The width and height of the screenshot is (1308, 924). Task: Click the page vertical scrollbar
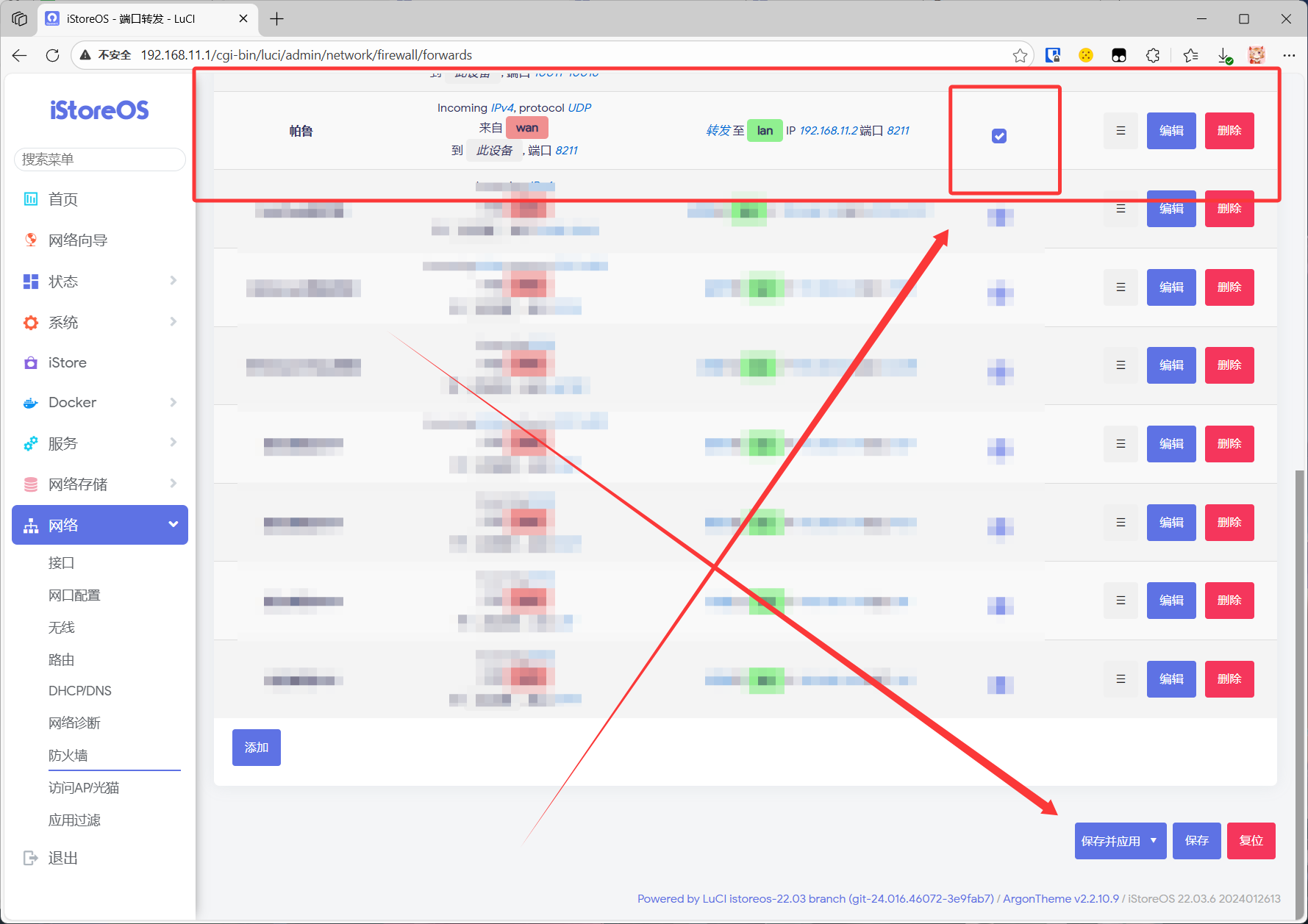[1299, 662]
